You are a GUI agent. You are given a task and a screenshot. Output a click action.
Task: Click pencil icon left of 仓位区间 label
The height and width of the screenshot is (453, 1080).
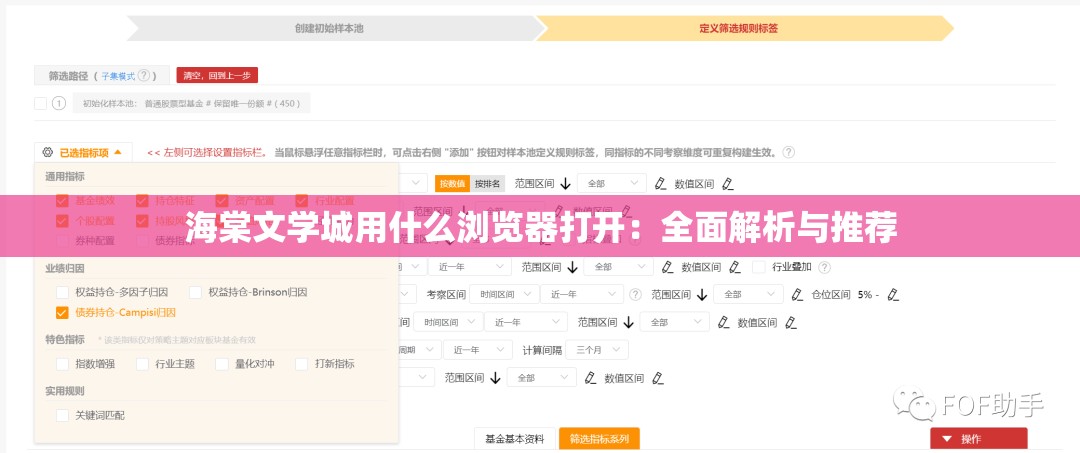pyautogui.click(x=797, y=295)
